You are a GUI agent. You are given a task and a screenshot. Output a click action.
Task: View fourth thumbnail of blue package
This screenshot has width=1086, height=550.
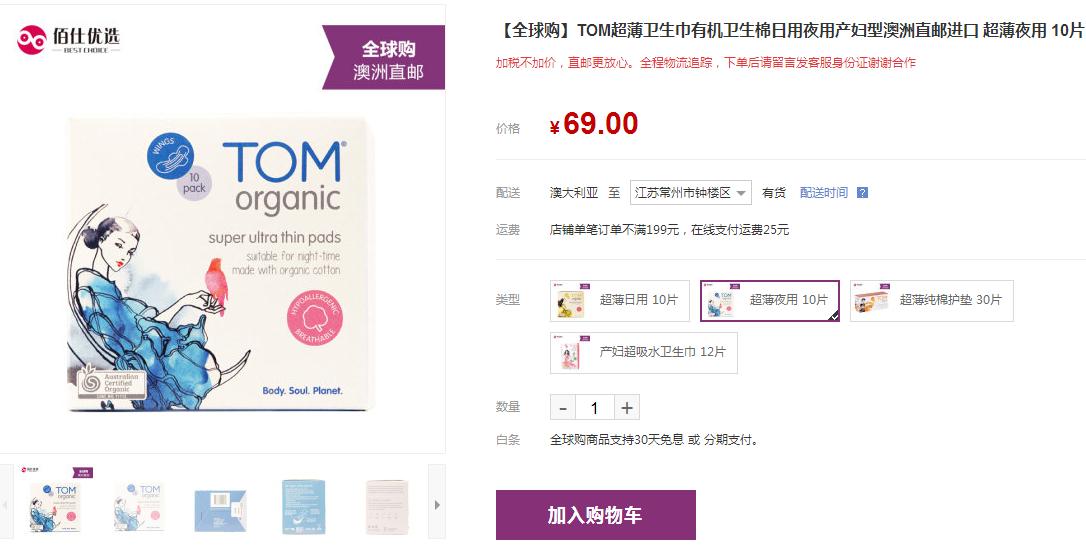[x=303, y=506]
